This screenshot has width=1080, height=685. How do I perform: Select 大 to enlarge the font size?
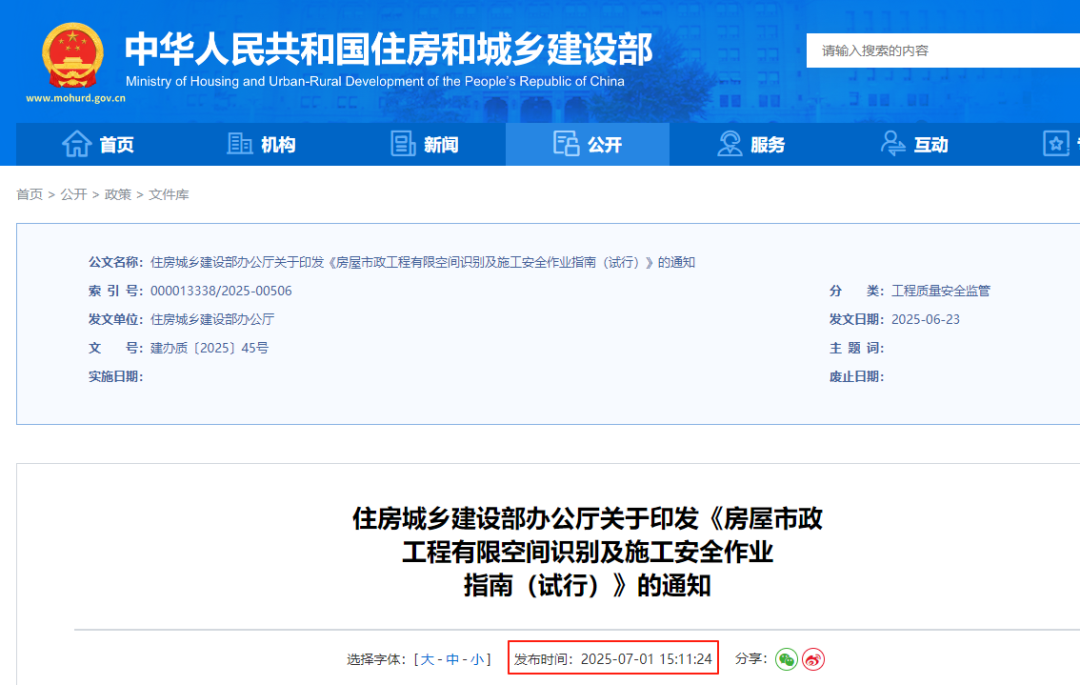[x=428, y=659]
